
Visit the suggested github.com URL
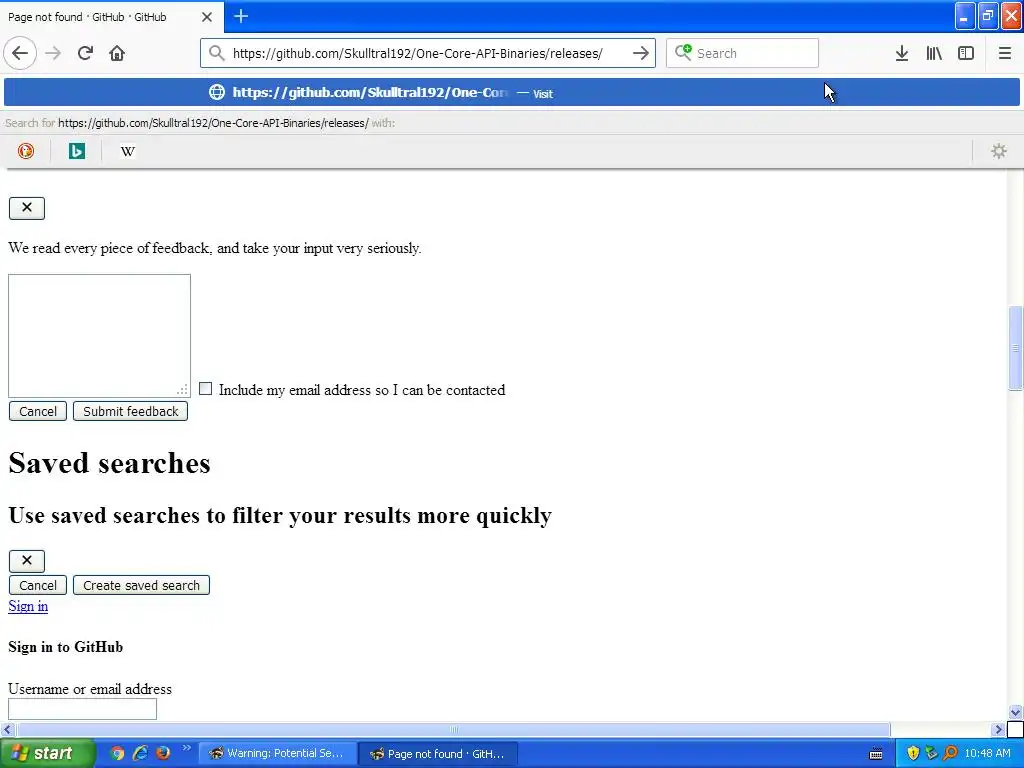[512, 93]
